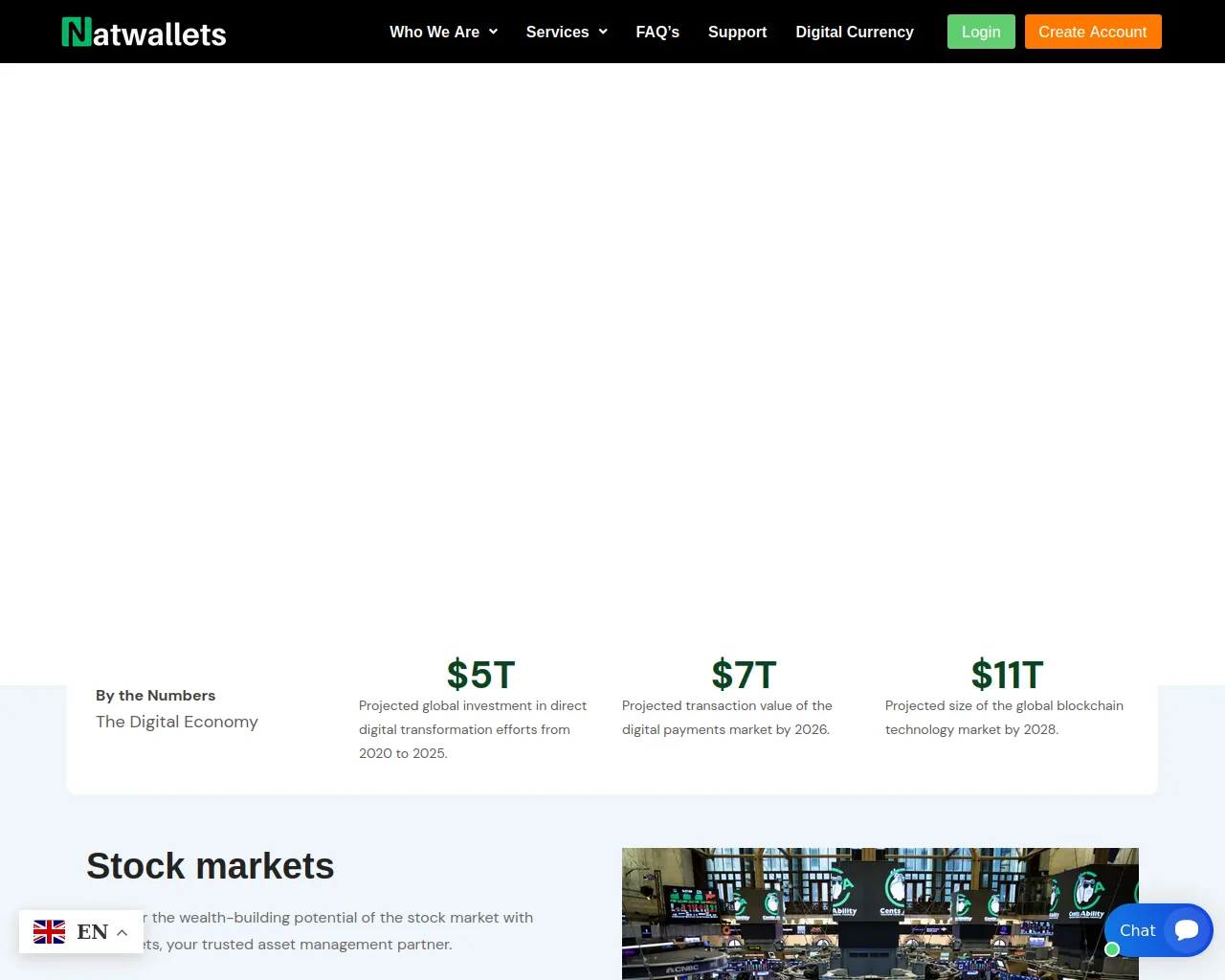This screenshot has height=980, width=1225.
Task: Click the stock exchange floor image
Action: point(880,913)
